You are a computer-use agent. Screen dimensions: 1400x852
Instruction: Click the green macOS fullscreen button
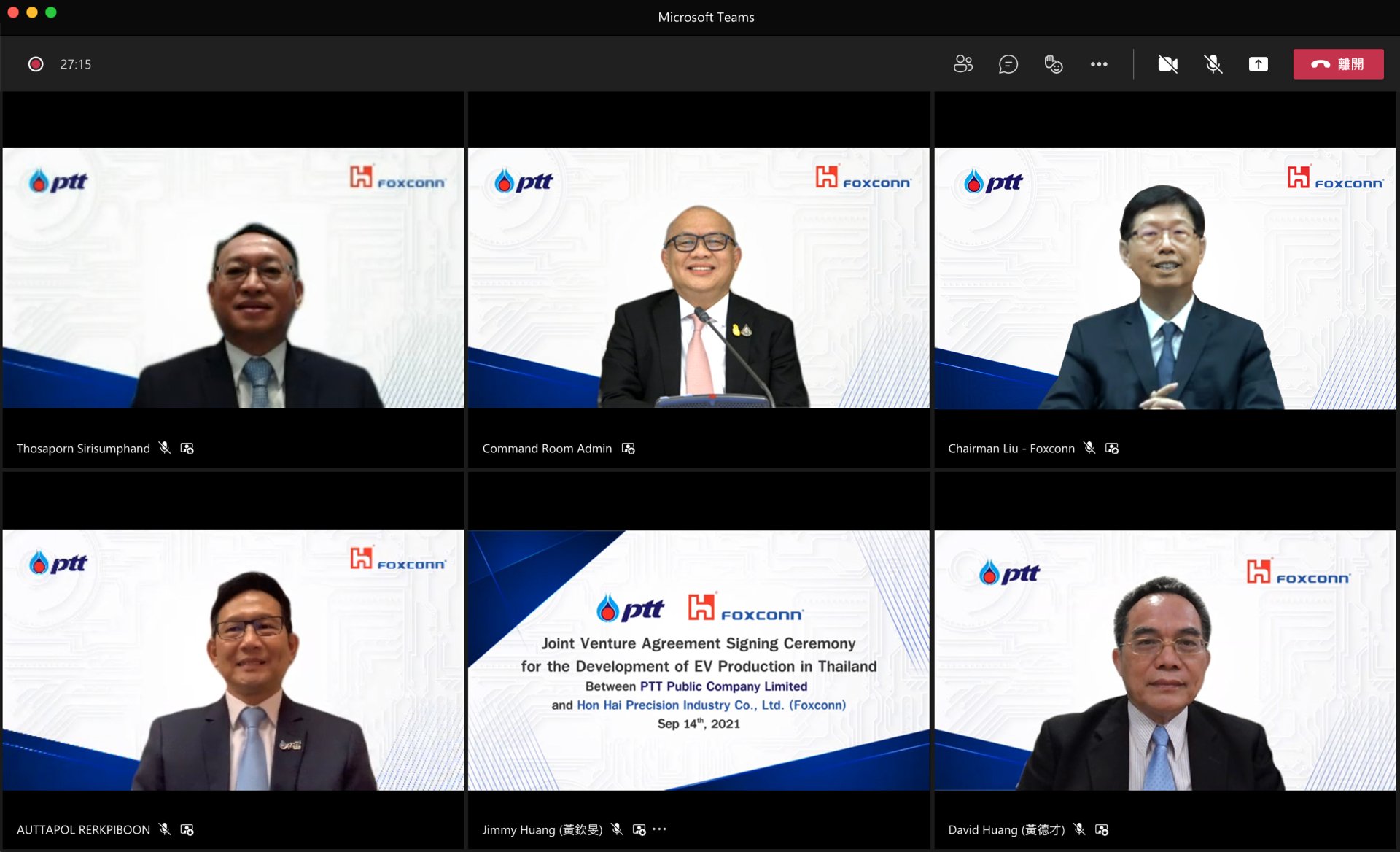[51, 12]
